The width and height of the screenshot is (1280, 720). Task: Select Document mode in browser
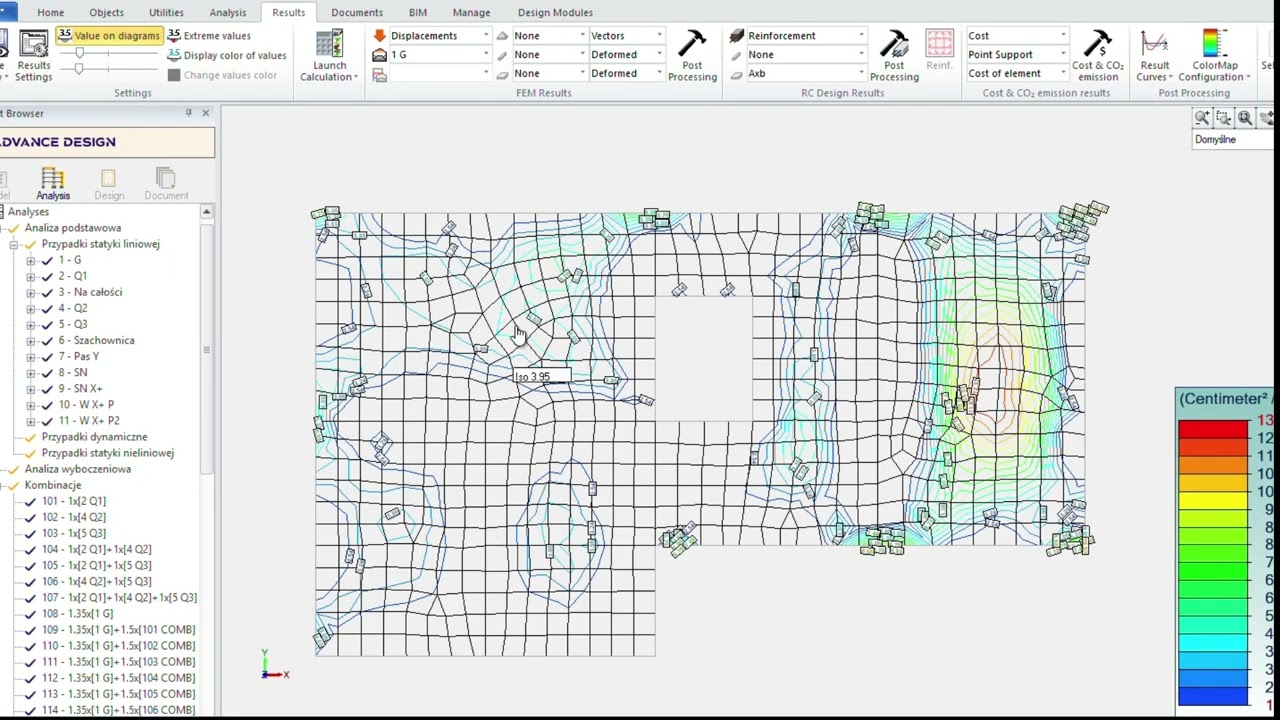(166, 184)
